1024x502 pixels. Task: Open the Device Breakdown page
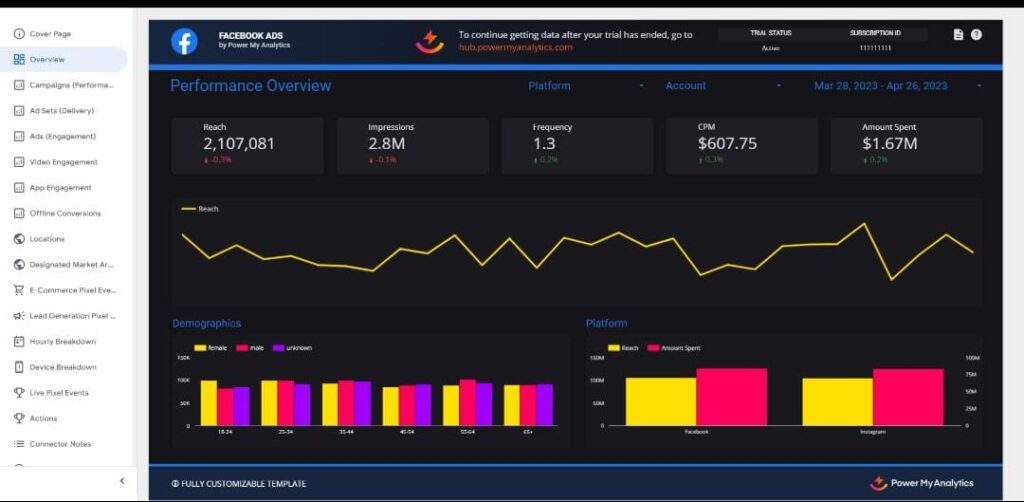click(64, 367)
